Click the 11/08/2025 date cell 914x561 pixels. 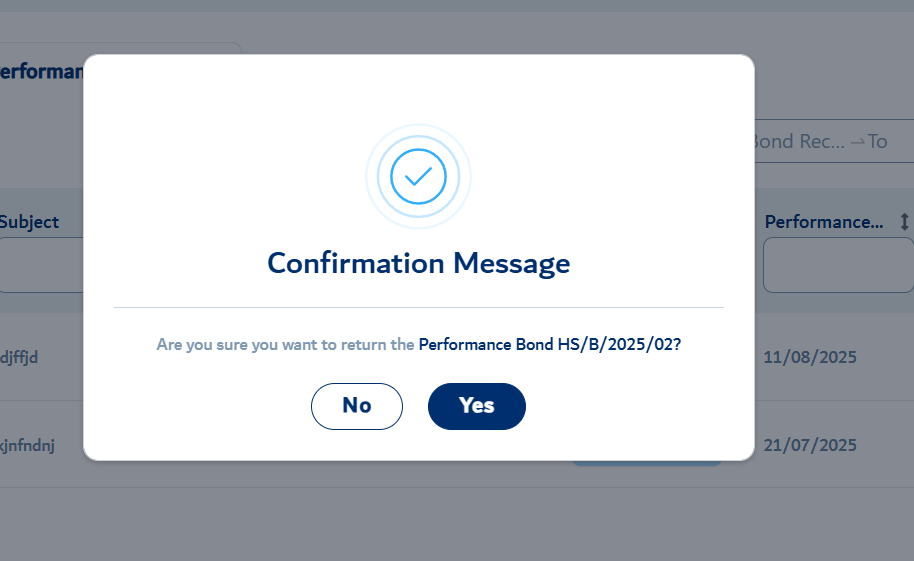tap(810, 357)
